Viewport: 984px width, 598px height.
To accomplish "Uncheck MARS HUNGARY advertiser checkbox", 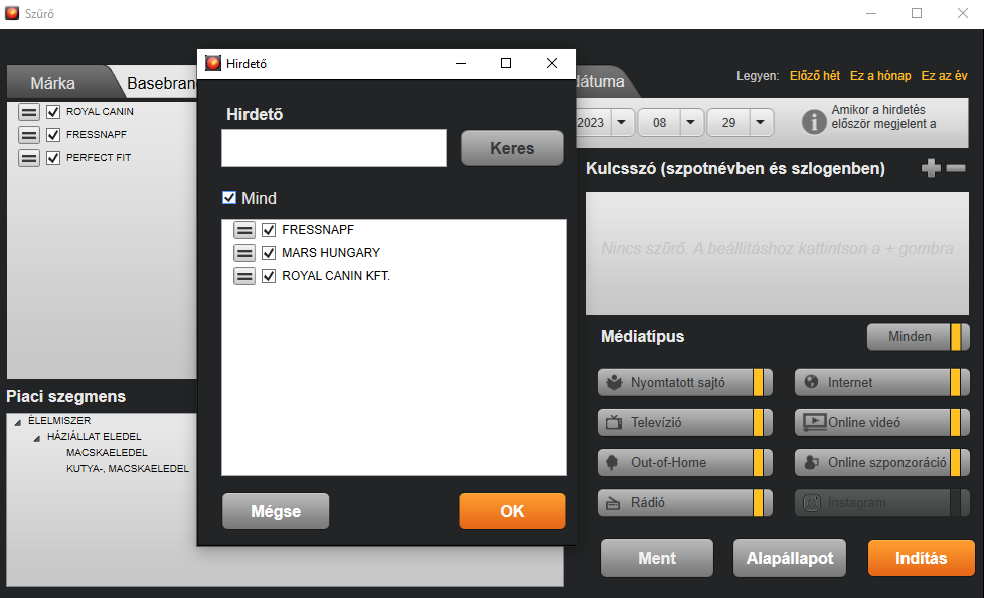I will coord(269,253).
